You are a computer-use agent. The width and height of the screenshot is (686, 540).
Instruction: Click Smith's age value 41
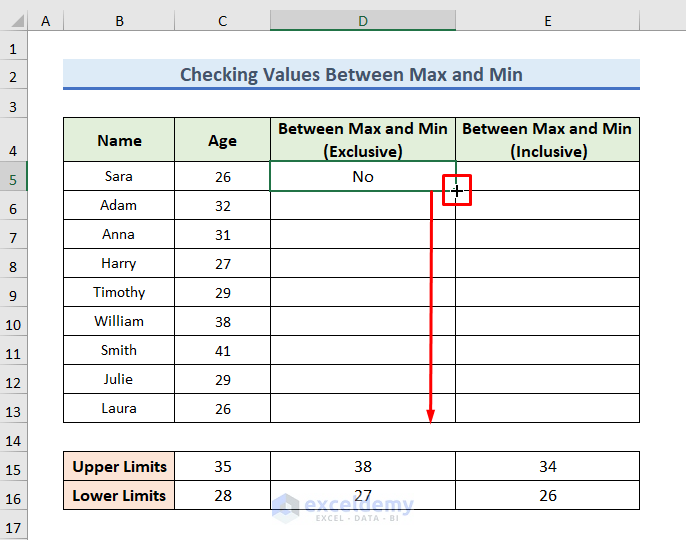coord(222,350)
